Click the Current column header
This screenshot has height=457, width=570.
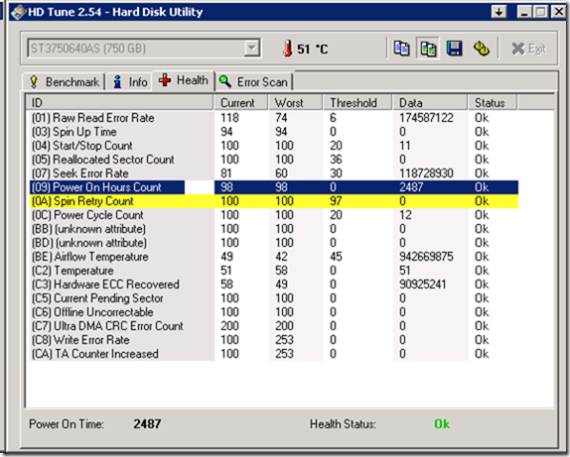pos(241,103)
